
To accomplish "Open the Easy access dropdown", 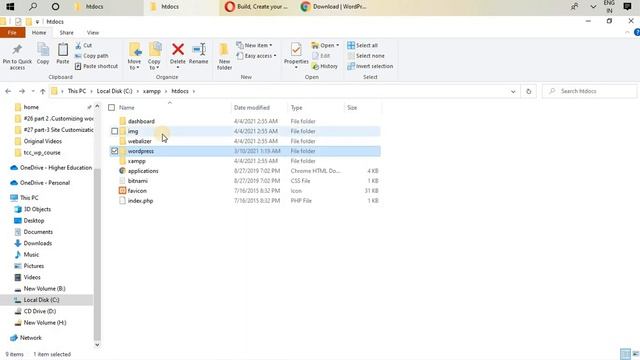I will coord(257,56).
